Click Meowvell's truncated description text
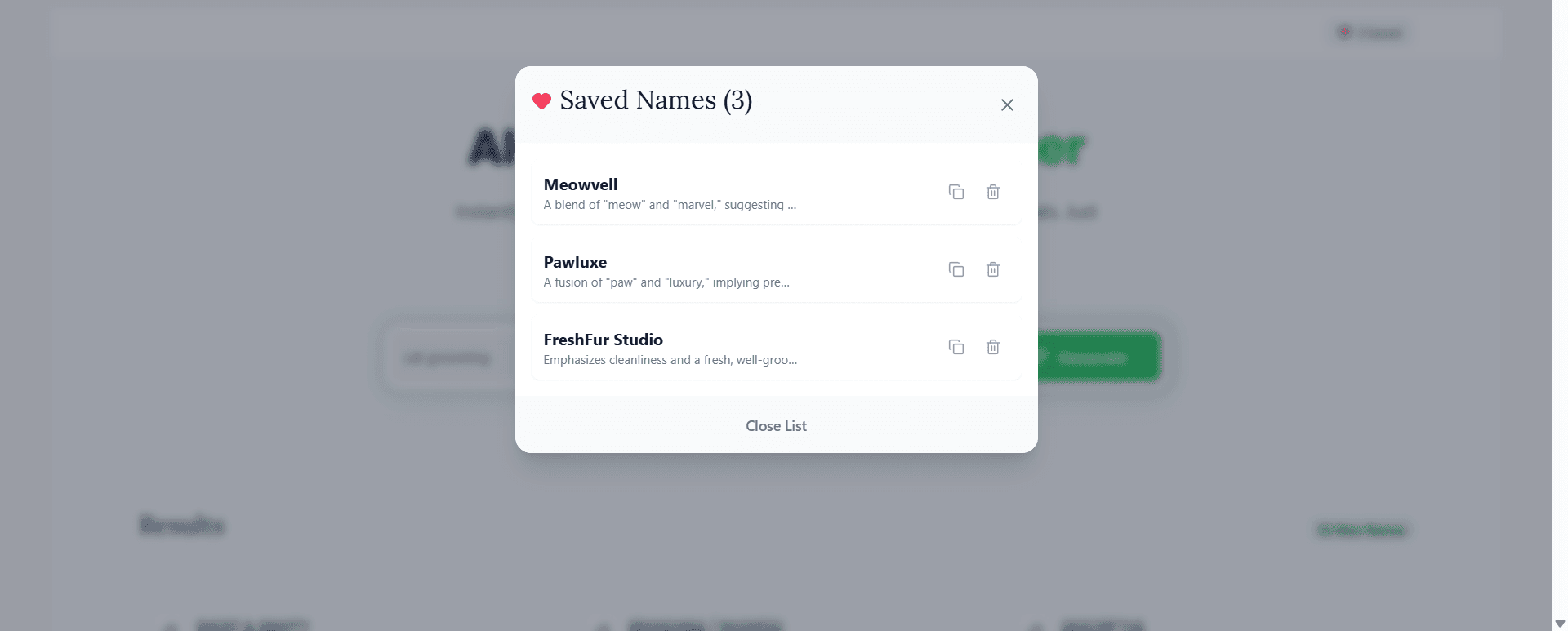The image size is (1568, 631). 670,205
